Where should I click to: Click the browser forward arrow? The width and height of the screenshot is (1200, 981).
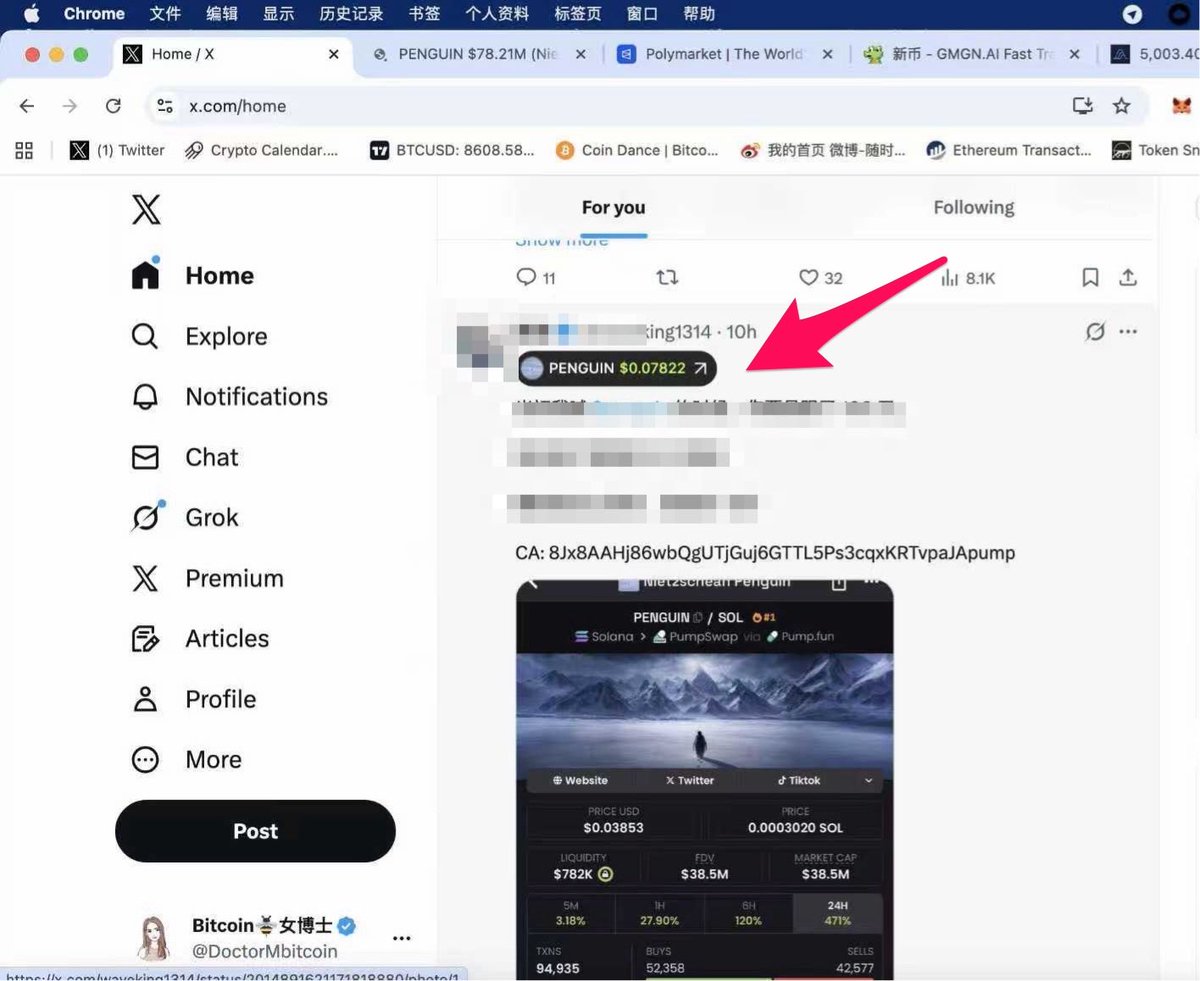tap(70, 106)
